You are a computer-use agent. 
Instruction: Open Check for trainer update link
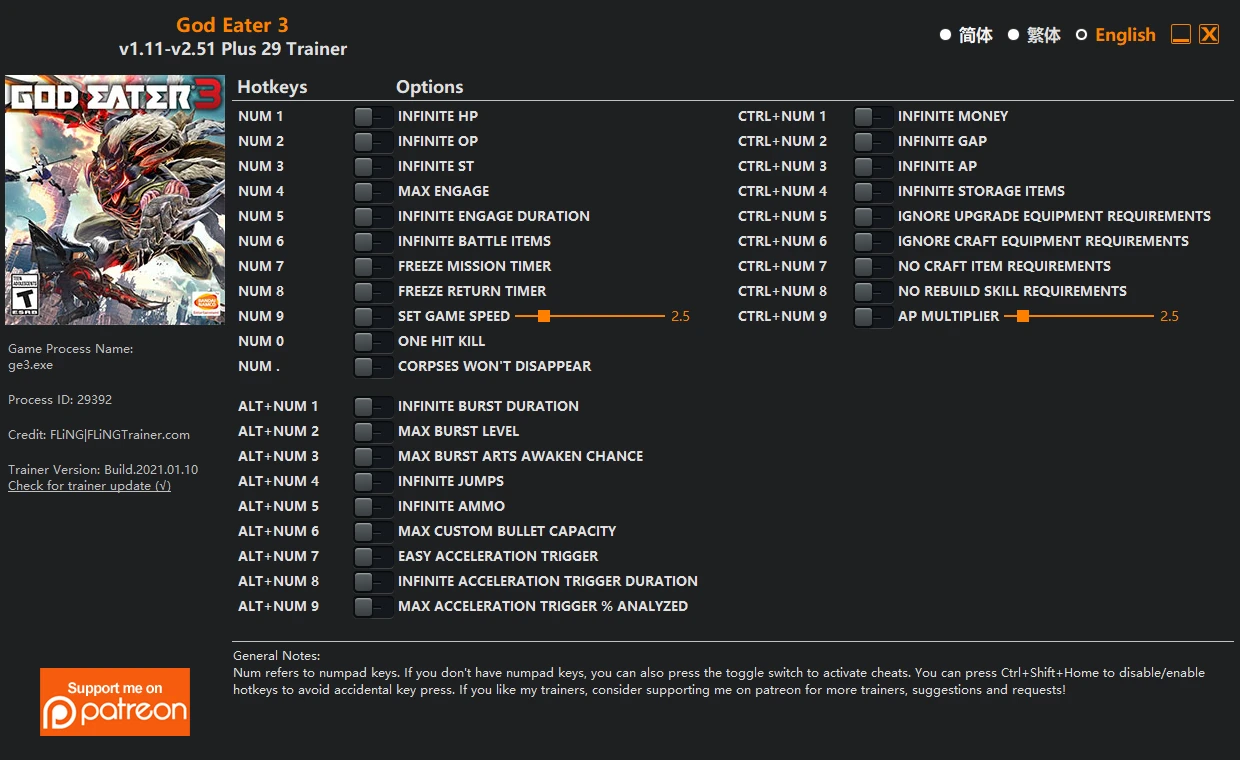pyautogui.click(x=89, y=486)
